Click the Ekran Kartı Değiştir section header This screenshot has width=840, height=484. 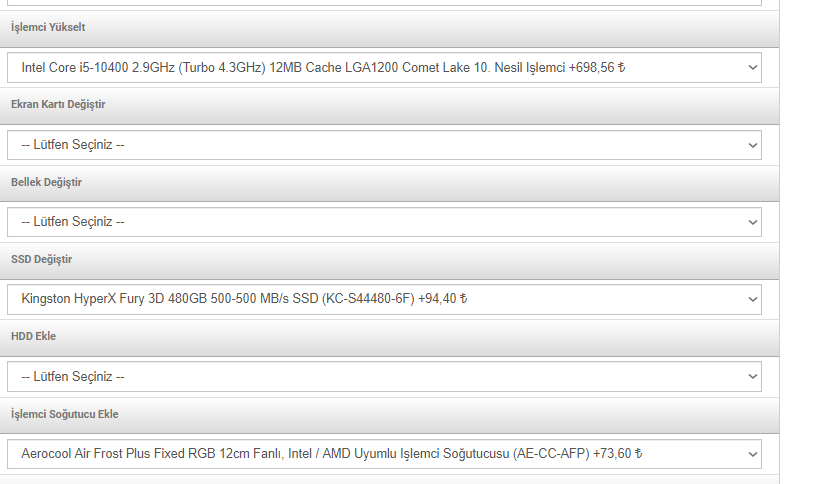pos(58,104)
